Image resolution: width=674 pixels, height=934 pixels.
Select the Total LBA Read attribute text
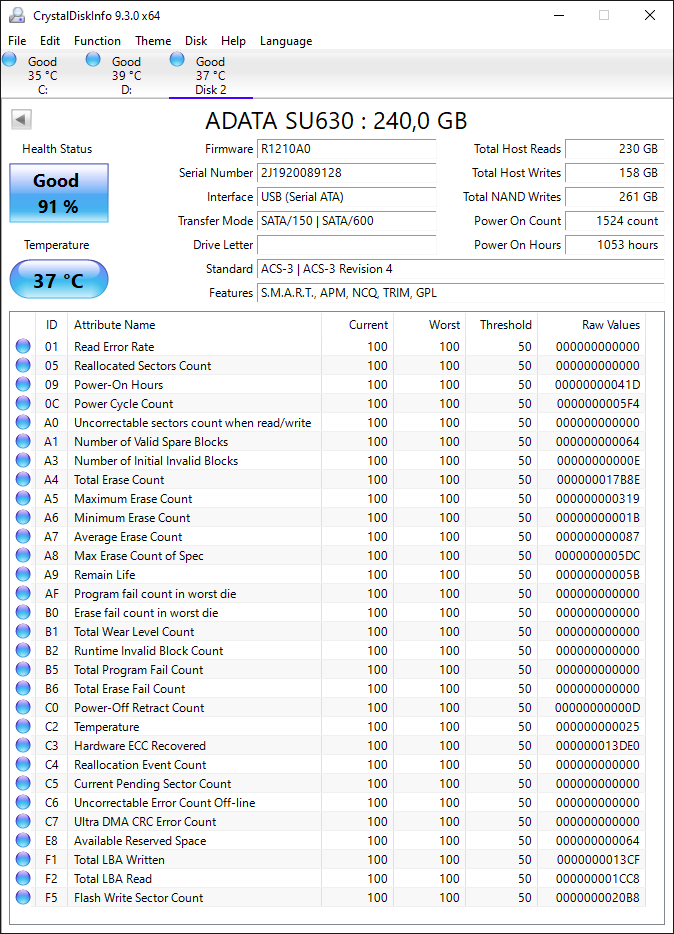[x=113, y=879]
